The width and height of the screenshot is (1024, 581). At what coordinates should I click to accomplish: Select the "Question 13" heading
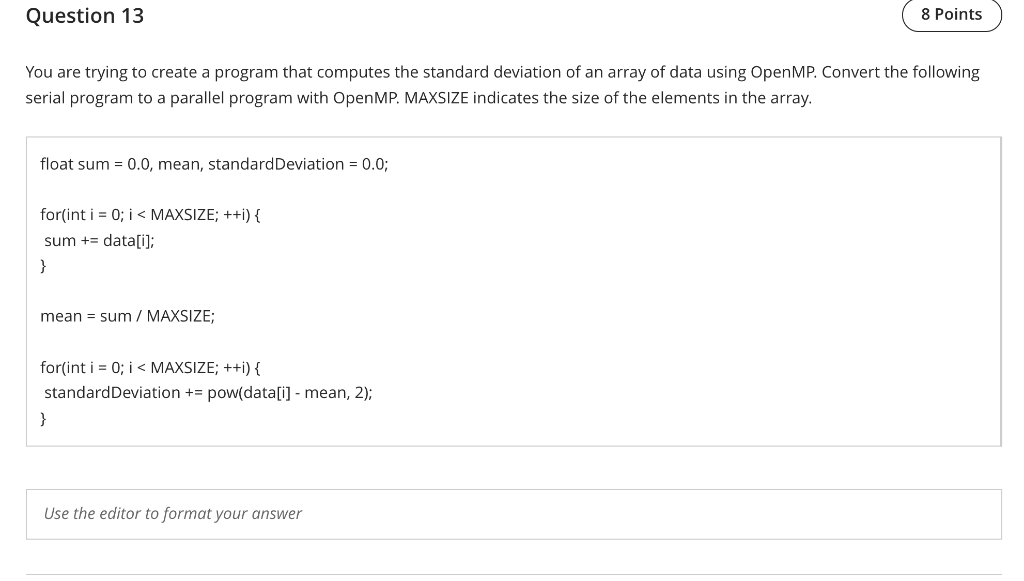point(84,15)
